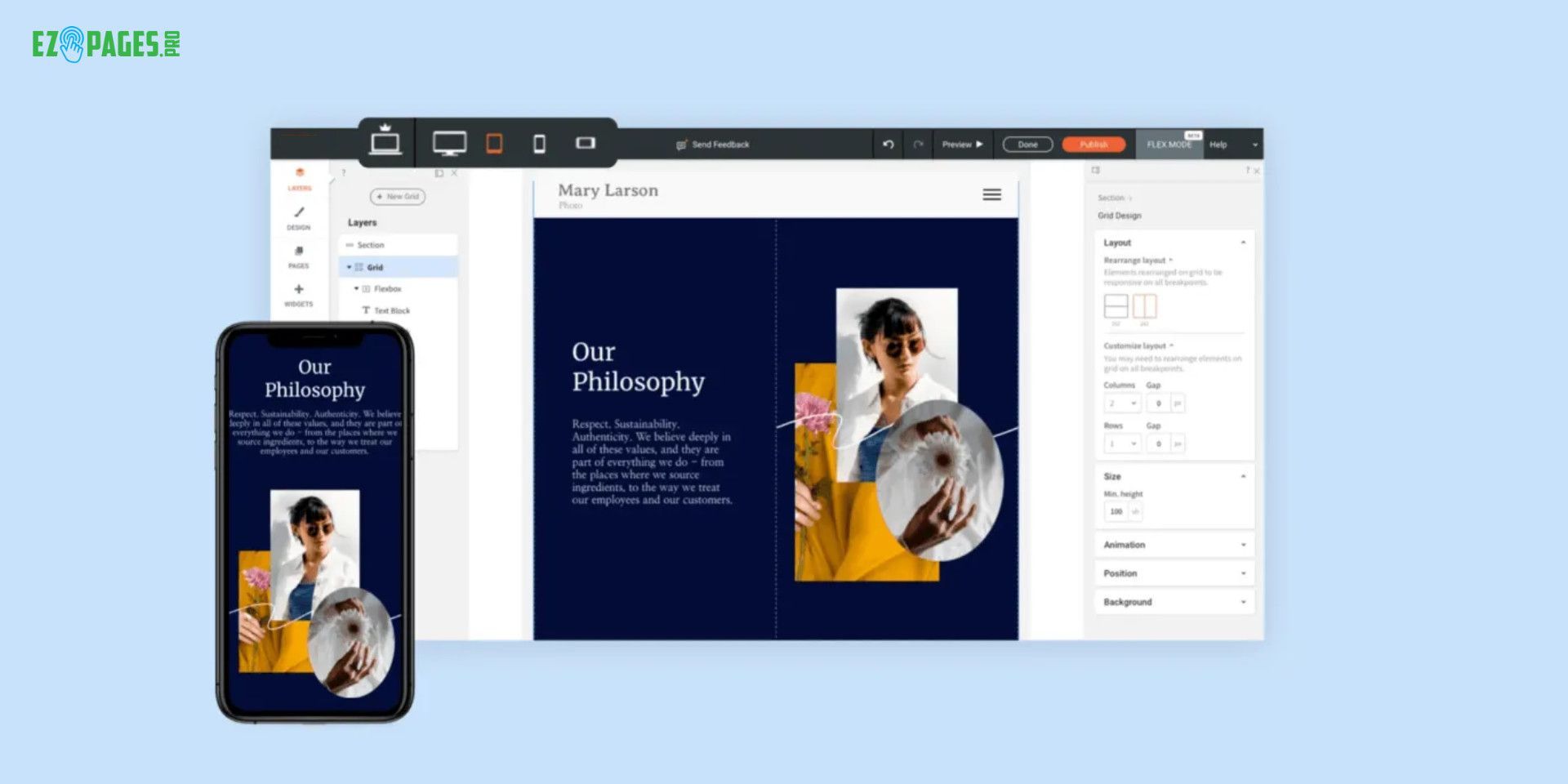Open the hamburger menu on Mary Larson page
The image size is (1568, 784).
coord(991,194)
